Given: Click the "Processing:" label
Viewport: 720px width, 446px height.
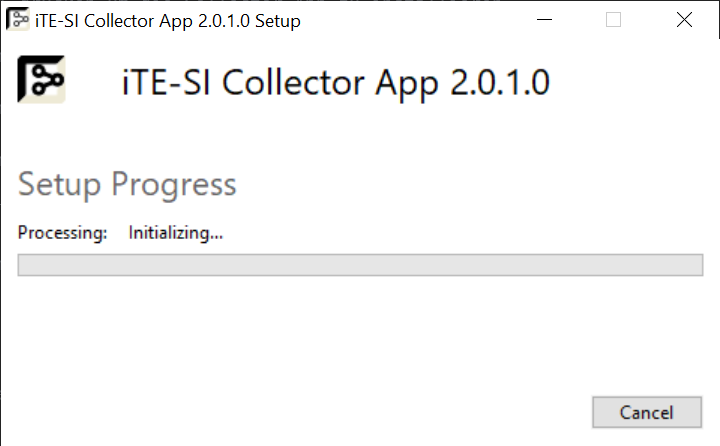Looking at the screenshot, I should click(x=62, y=233).
